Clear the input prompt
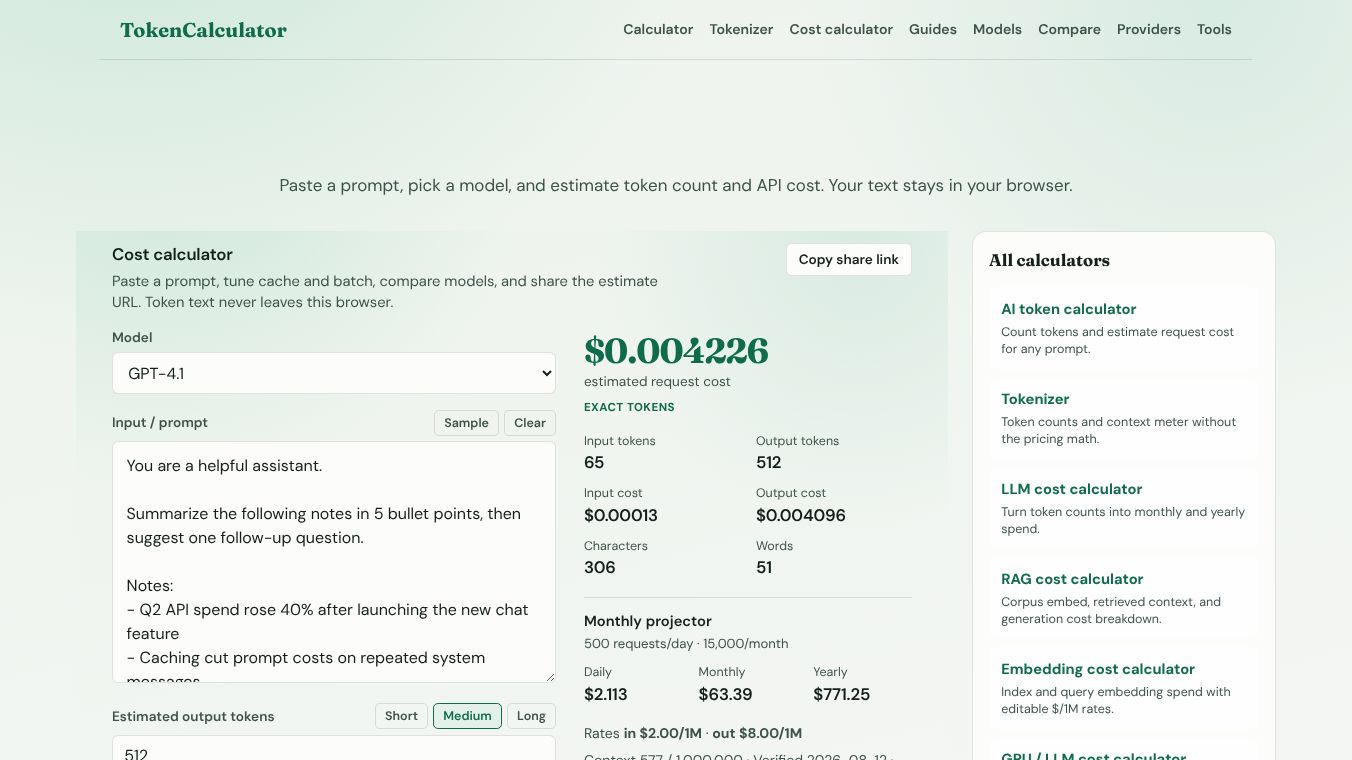1352x760 pixels. pos(530,423)
